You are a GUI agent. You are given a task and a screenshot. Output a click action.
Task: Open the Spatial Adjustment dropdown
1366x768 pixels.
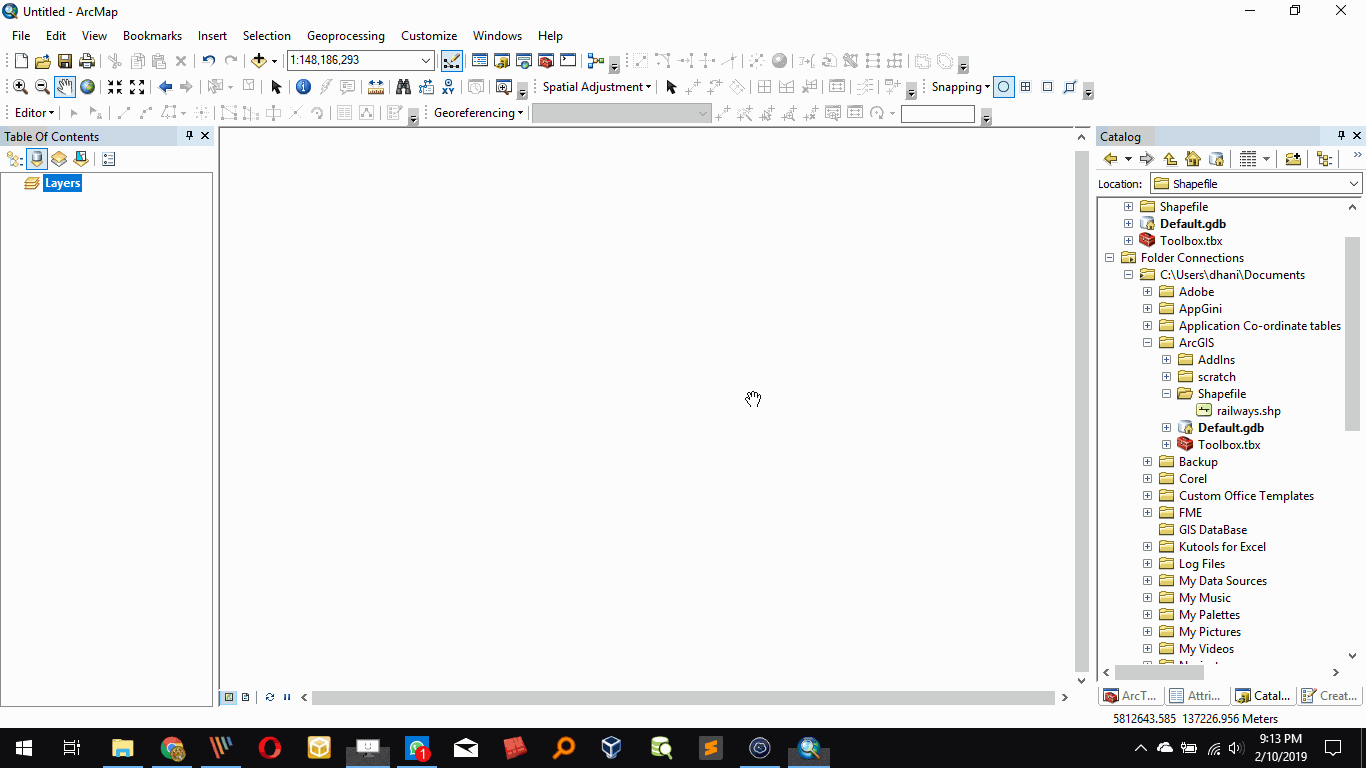[x=597, y=87]
